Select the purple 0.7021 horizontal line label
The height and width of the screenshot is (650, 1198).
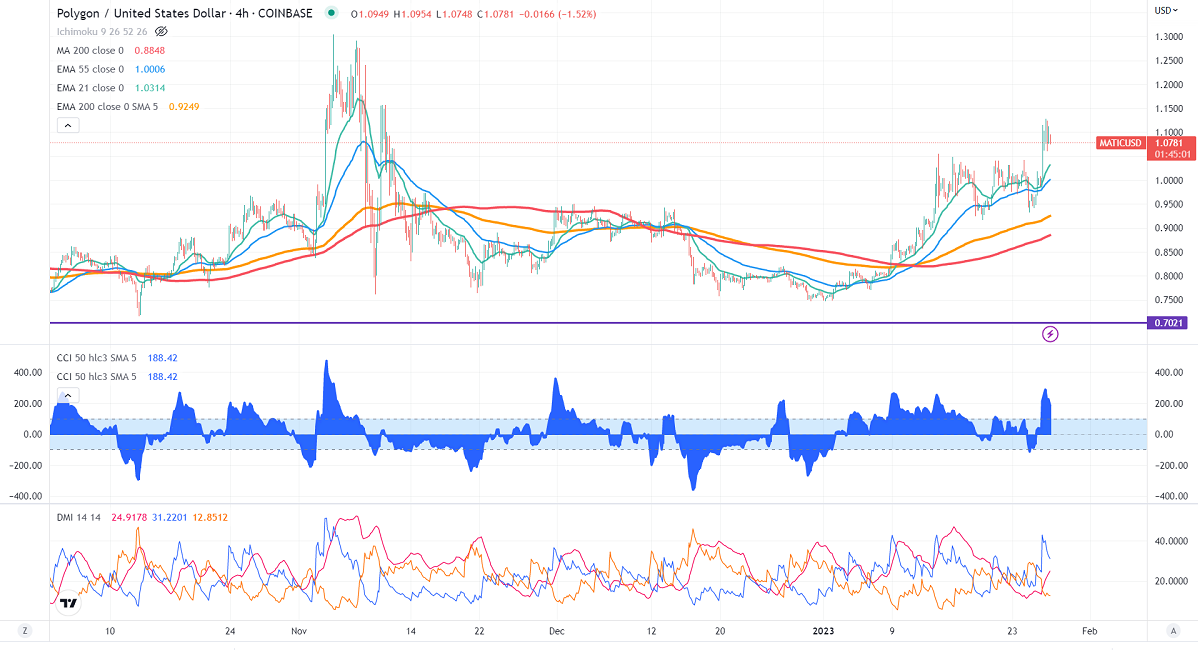(x=1170, y=323)
